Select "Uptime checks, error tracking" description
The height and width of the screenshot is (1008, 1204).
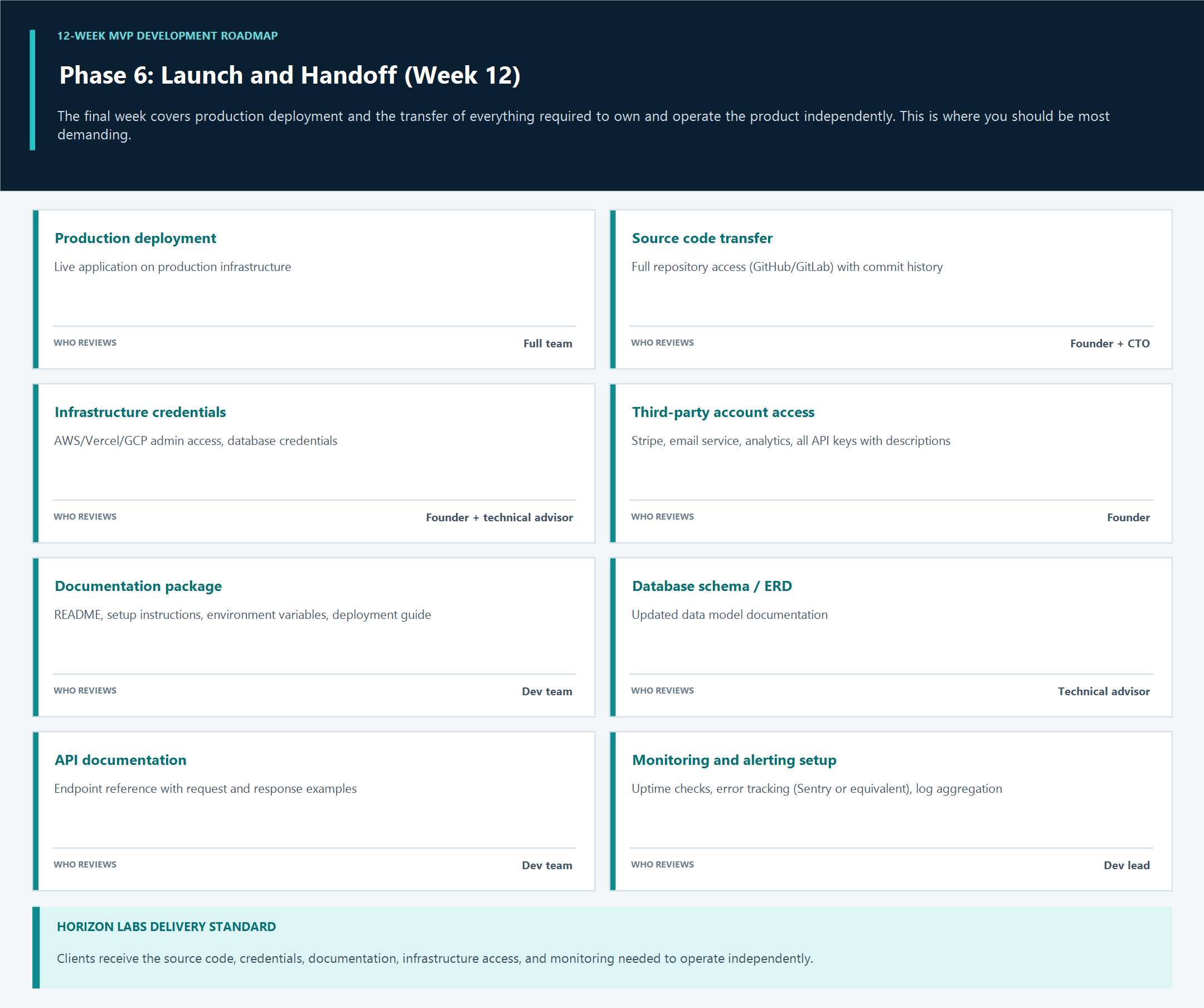pos(817,788)
